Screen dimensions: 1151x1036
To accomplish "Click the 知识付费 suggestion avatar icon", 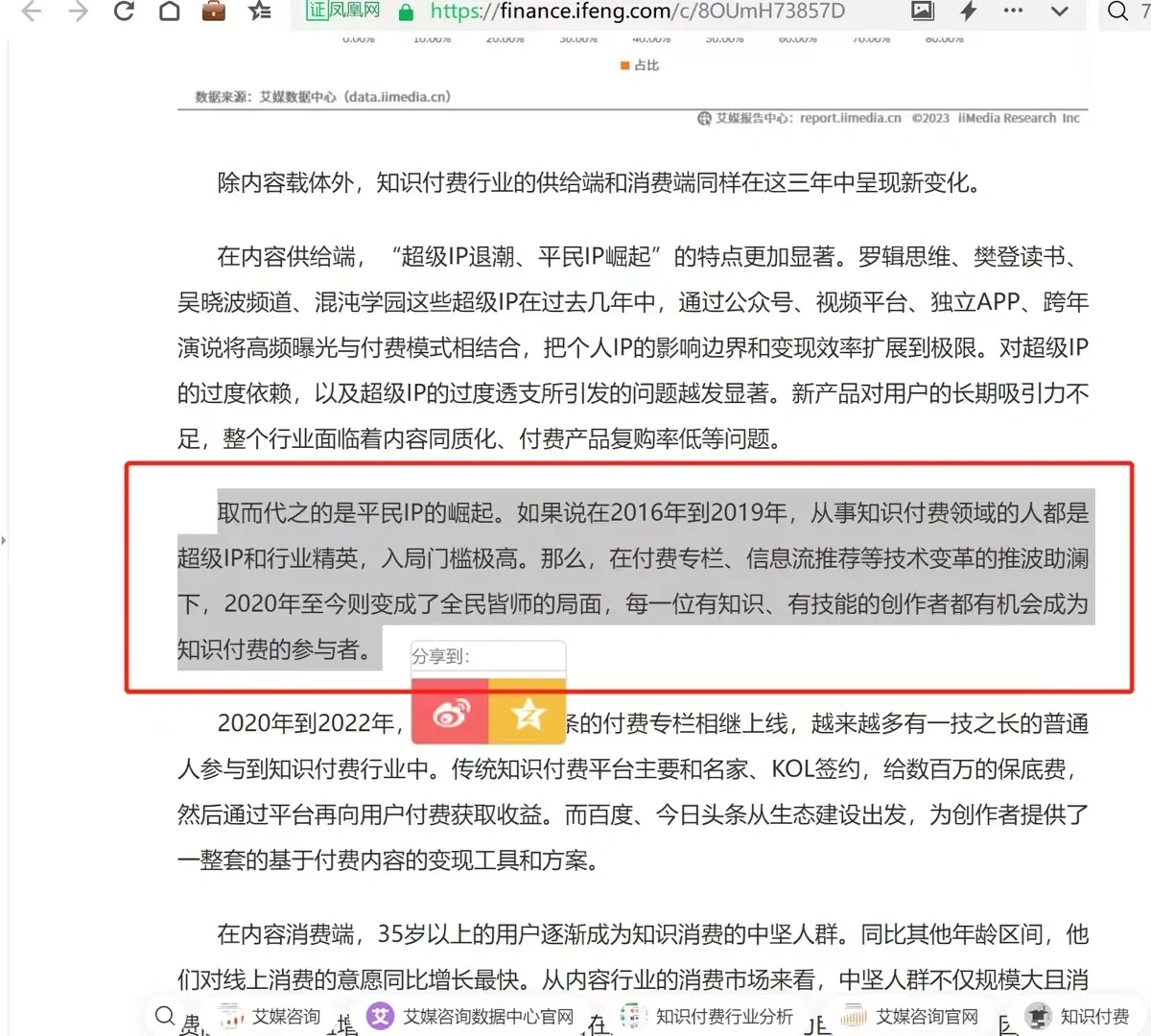I will (1038, 1016).
